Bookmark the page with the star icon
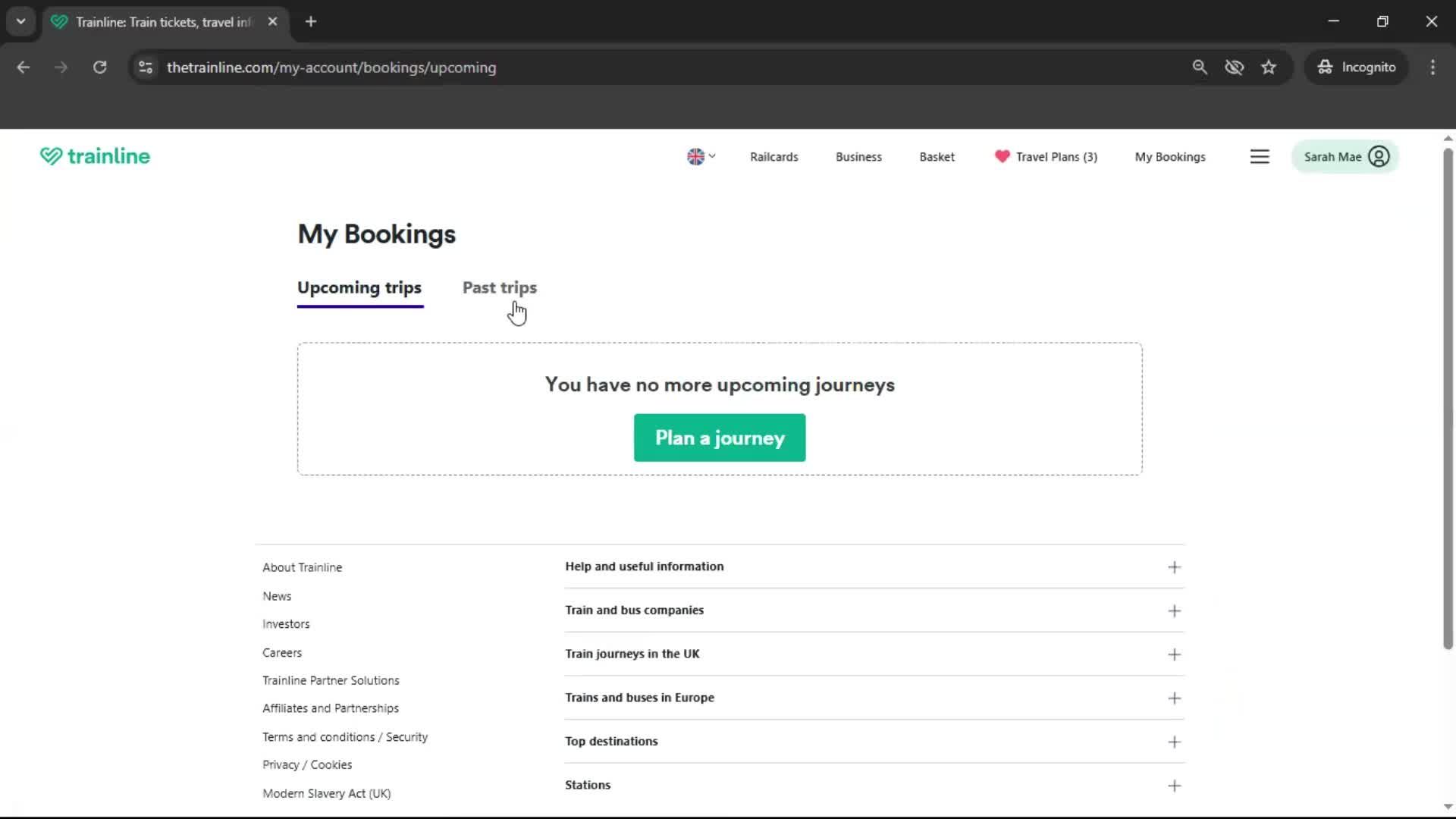 (1269, 67)
